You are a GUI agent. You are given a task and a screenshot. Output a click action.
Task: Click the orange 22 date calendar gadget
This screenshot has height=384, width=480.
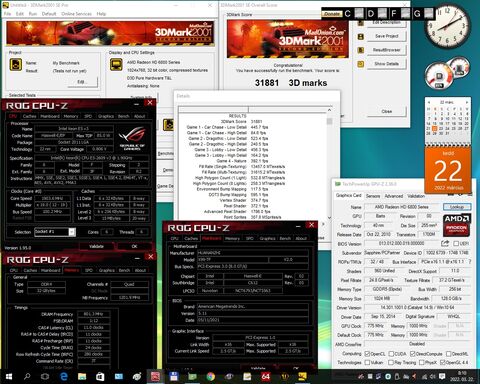click(x=448, y=170)
